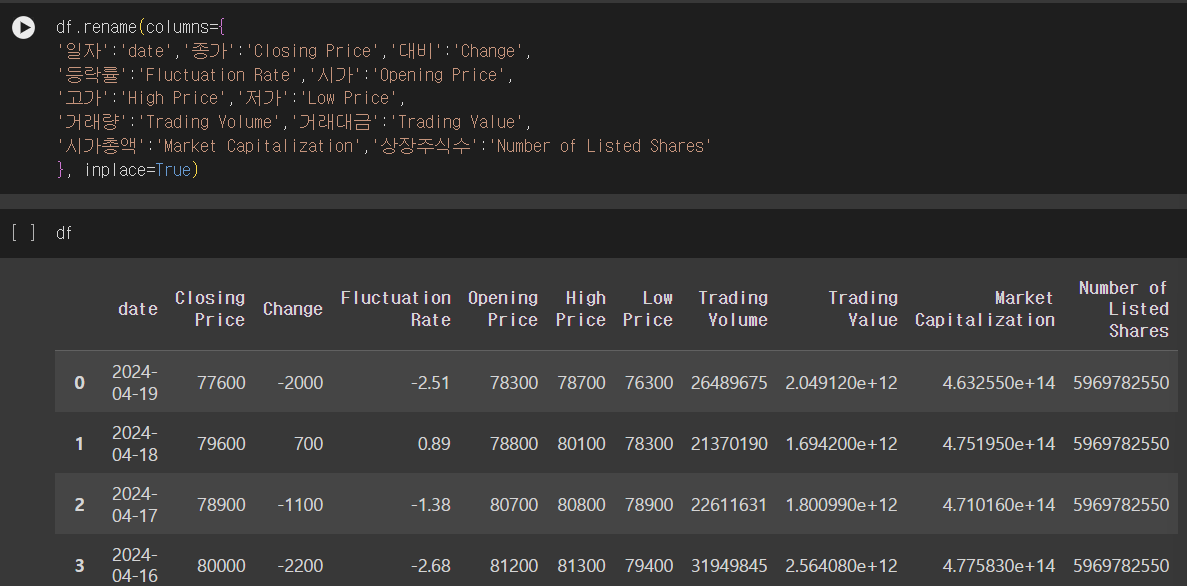Click opening price 81200

coord(514,566)
